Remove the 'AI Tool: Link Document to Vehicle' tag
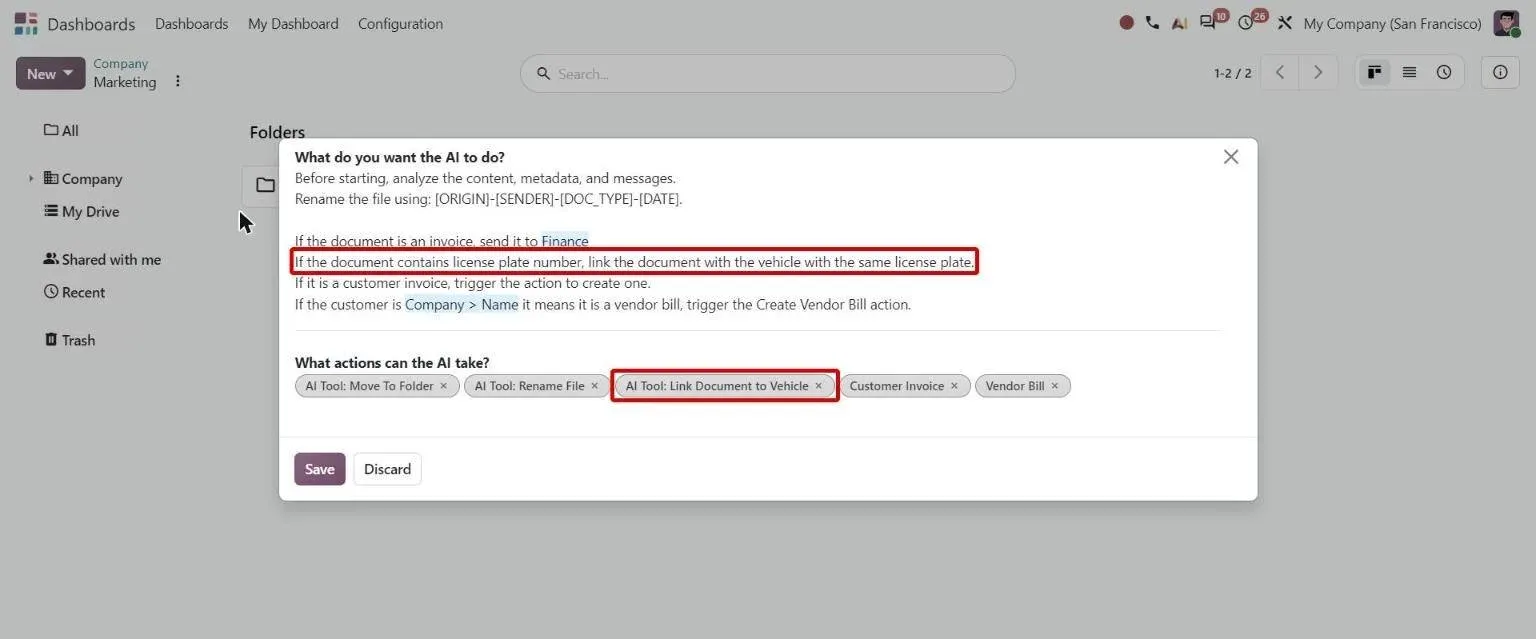Image resolution: width=1536 pixels, height=639 pixels. [819, 386]
